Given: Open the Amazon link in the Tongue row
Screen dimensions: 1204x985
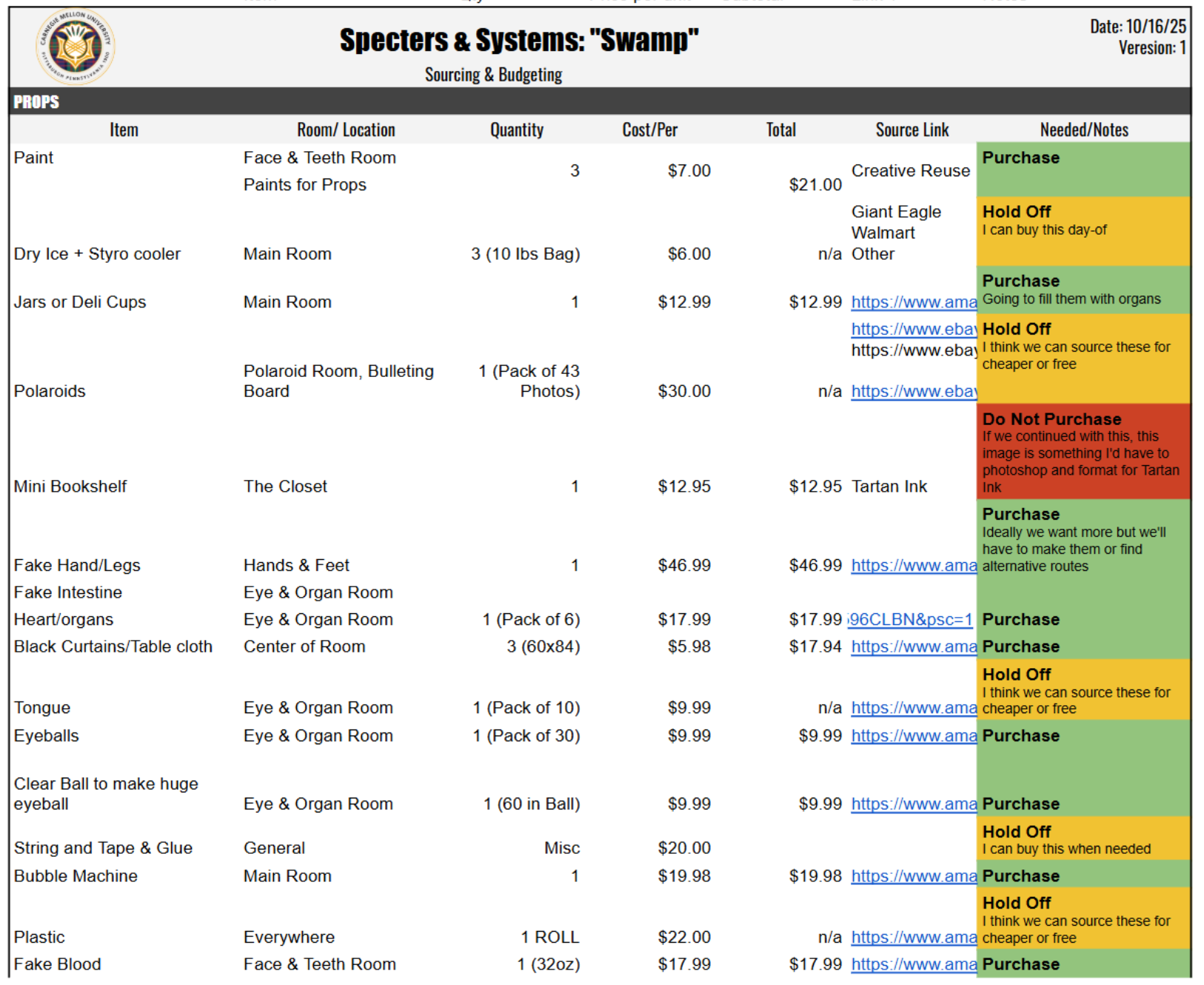Looking at the screenshot, I should (914, 708).
